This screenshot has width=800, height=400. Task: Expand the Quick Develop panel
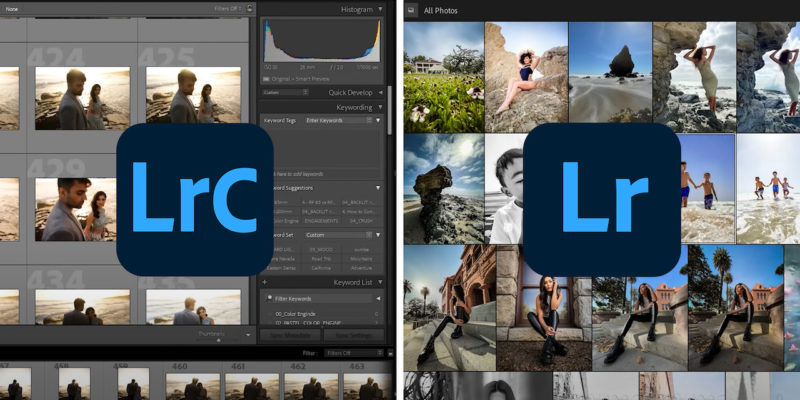pyautogui.click(x=380, y=92)
